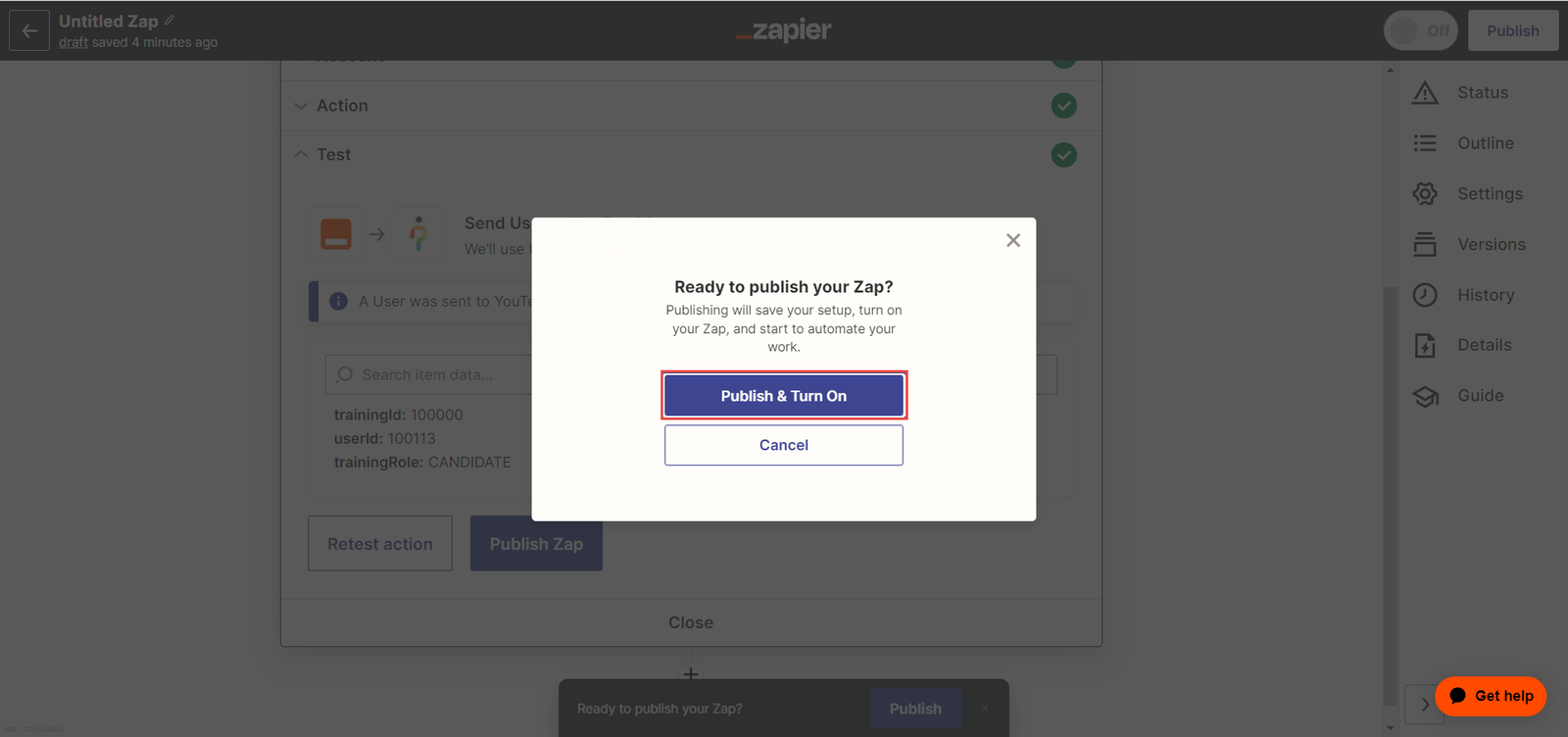Open the Outline list icon
This screenshot has width=1568, height=737.
1425,143
